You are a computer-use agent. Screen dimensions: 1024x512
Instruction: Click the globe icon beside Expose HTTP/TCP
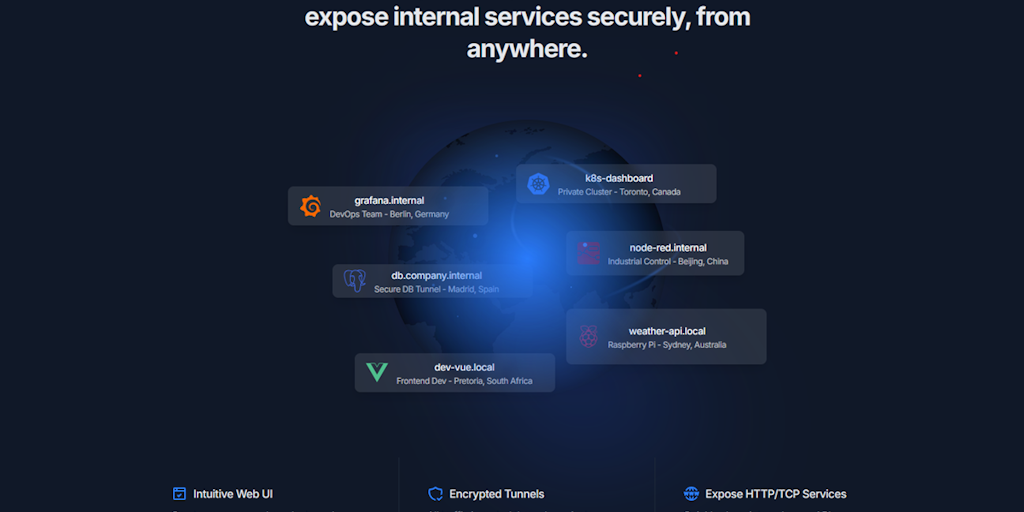691,494
